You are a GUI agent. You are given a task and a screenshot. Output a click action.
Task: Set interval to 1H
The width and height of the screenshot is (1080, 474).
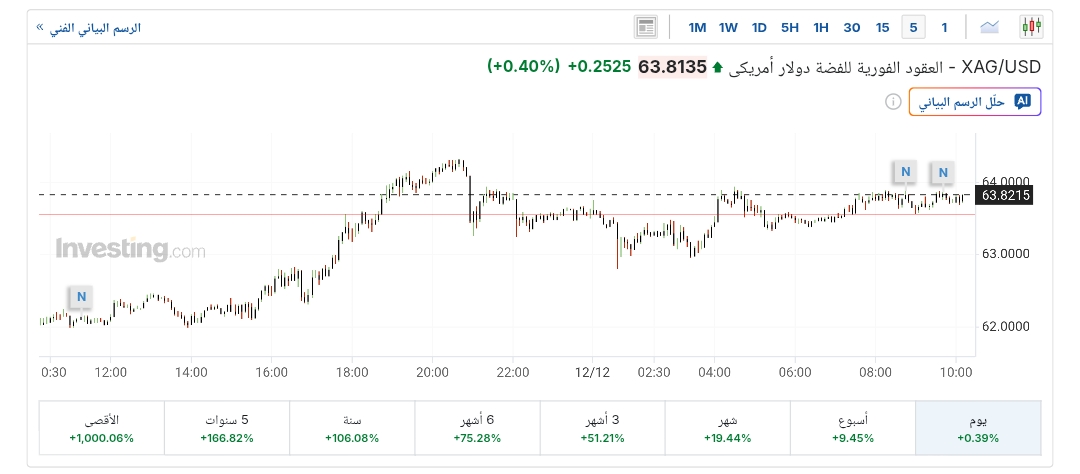click(821, 27)
